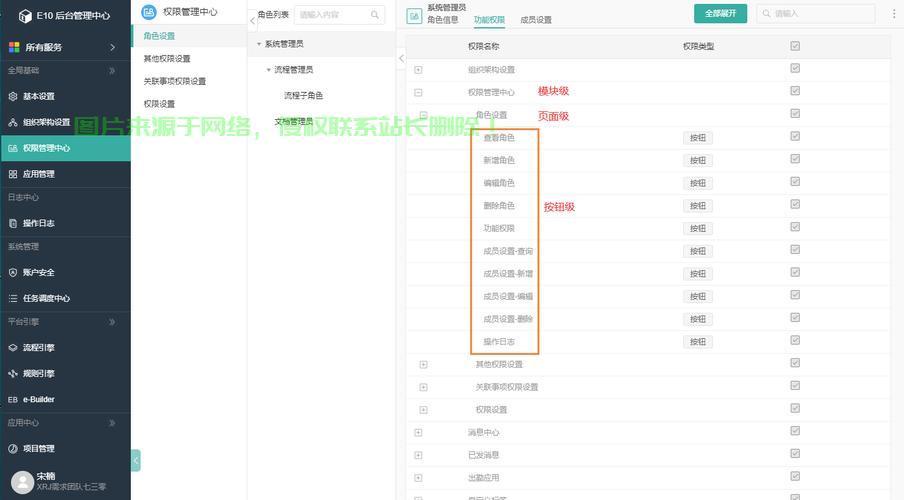Click the 组织架构设置 icon in sidebar
This screenshot has height=500, width=904.
pos(13,122)
